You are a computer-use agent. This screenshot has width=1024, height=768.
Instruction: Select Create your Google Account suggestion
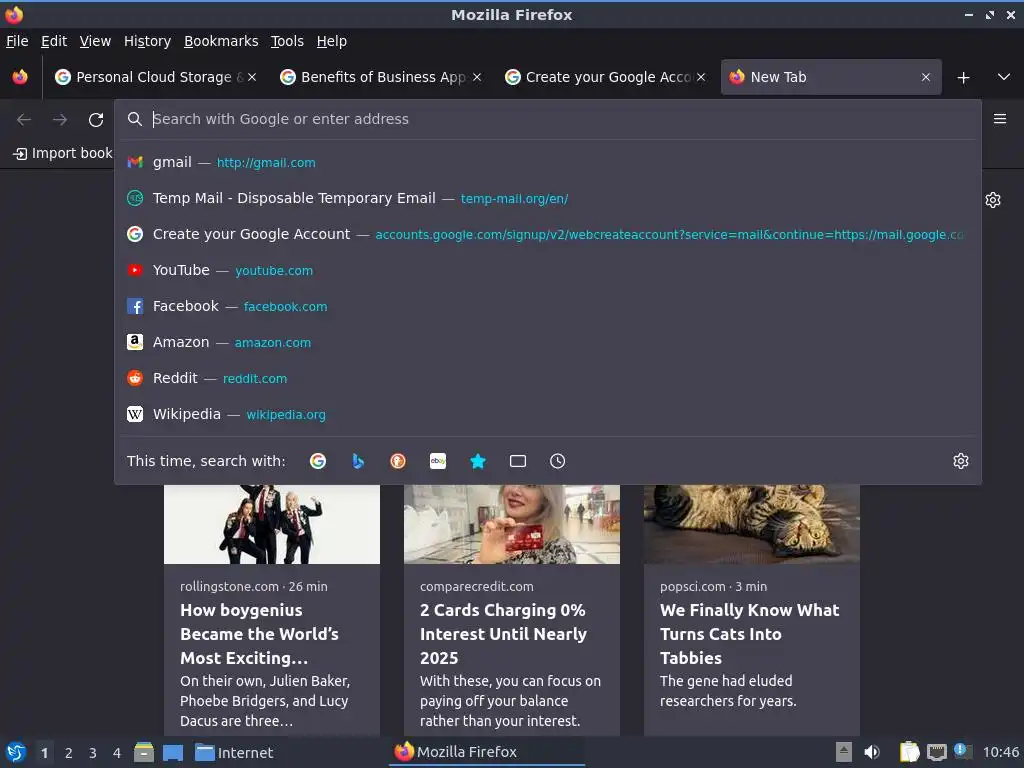click(548, 234)
